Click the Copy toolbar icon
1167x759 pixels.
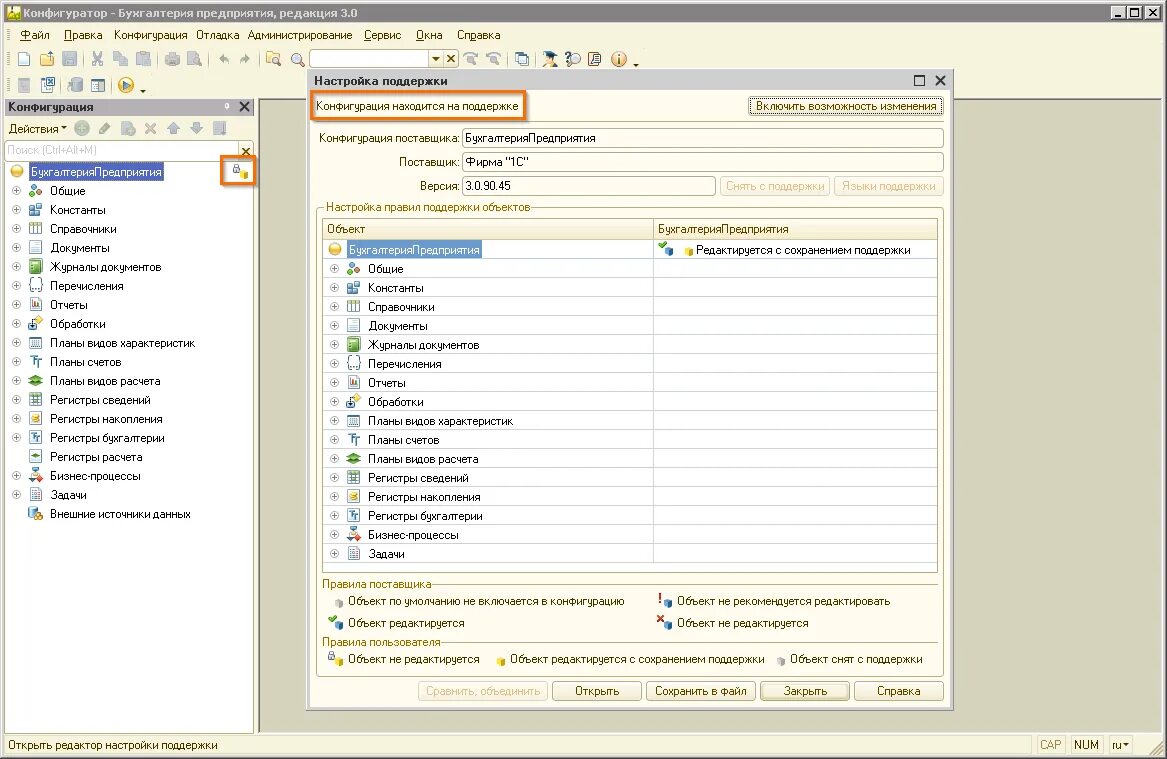[x=121, y=59]
